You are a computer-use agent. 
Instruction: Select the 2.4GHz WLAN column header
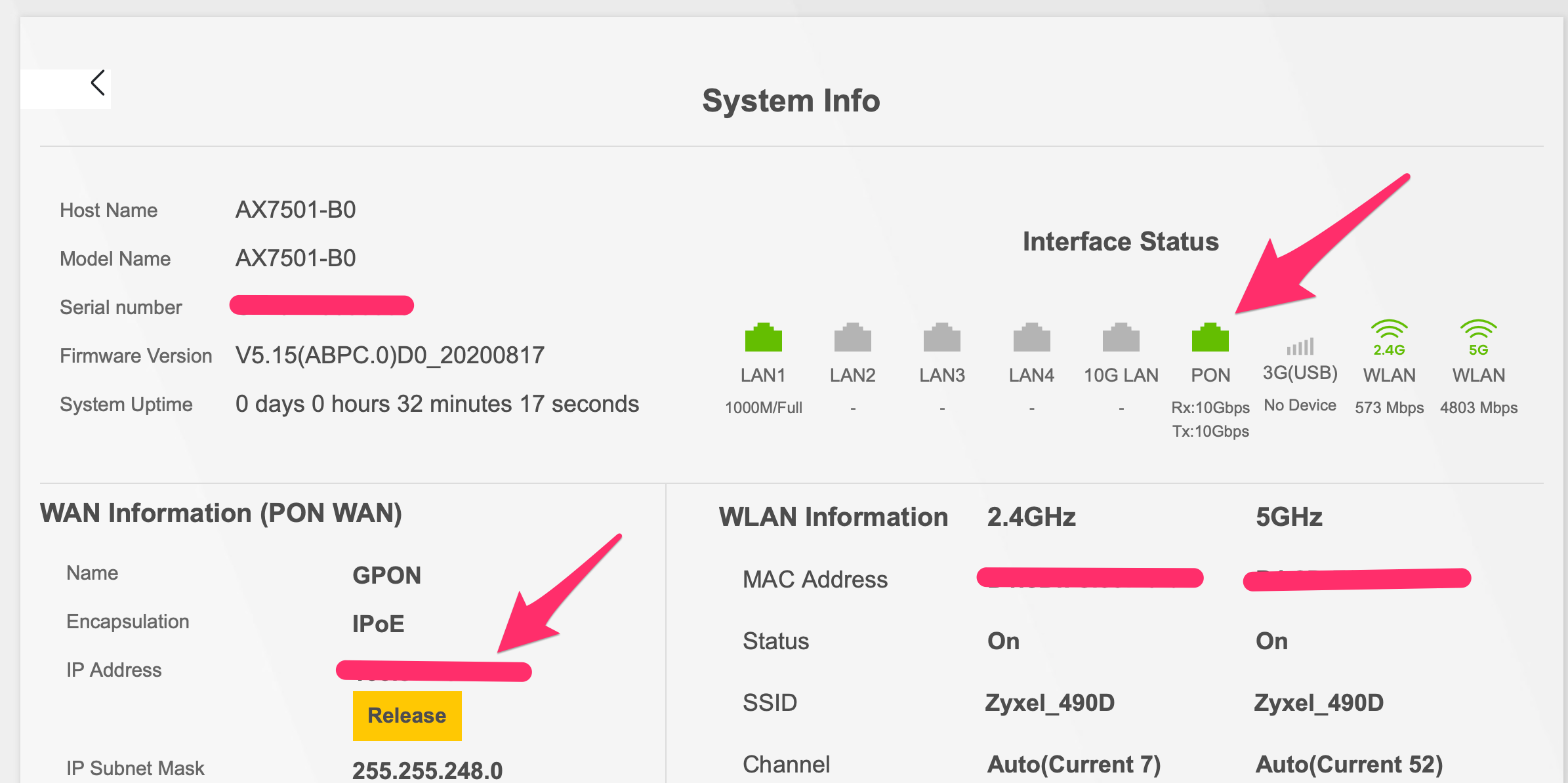coord(1032,517)
